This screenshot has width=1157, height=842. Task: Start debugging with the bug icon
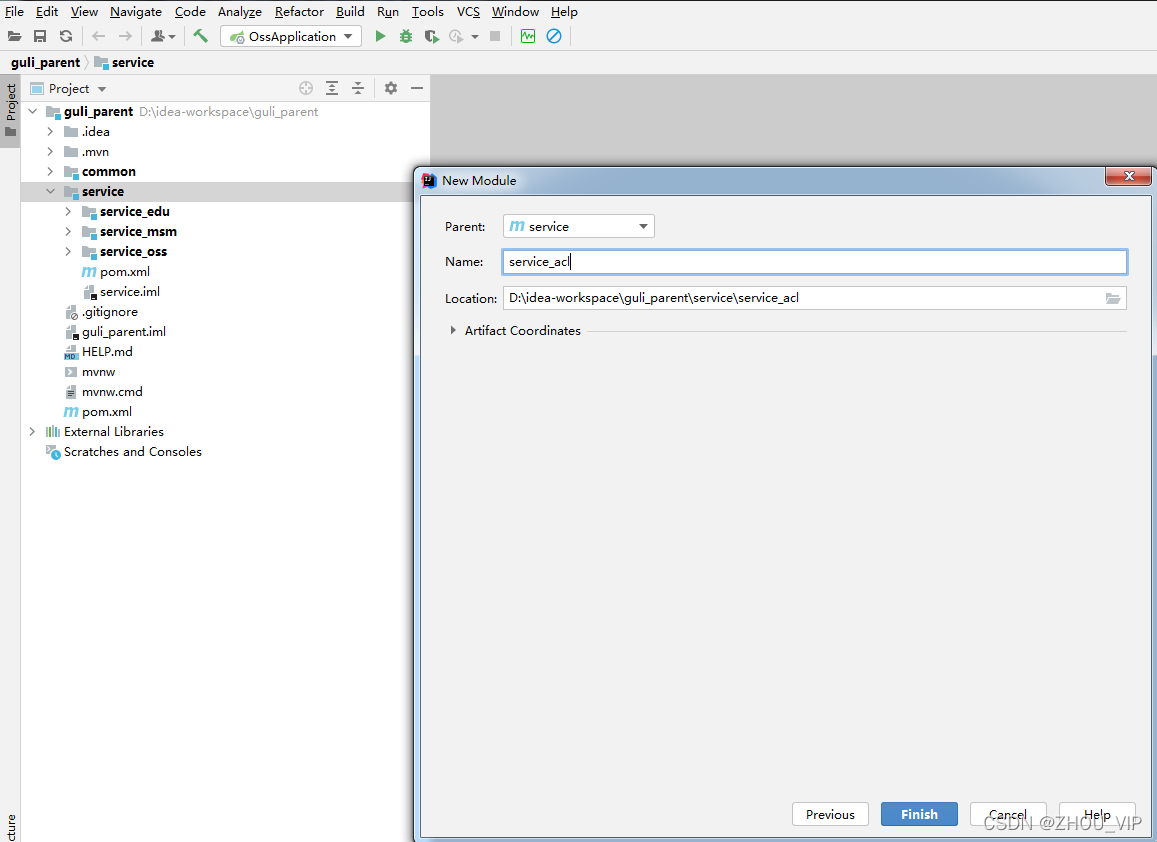[x=406, y=36]
